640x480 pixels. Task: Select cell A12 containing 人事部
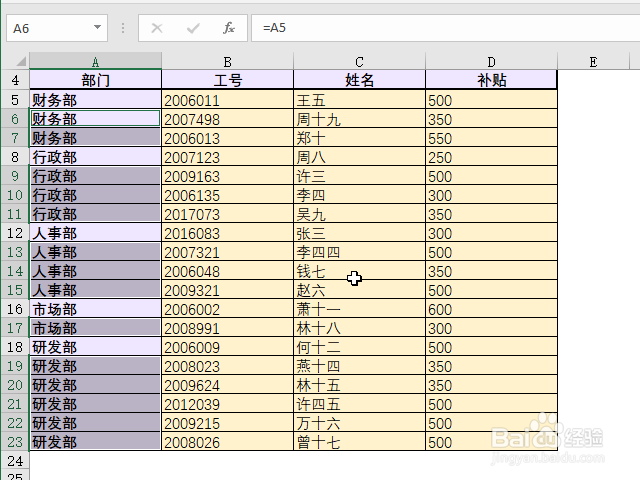(96, 233)
